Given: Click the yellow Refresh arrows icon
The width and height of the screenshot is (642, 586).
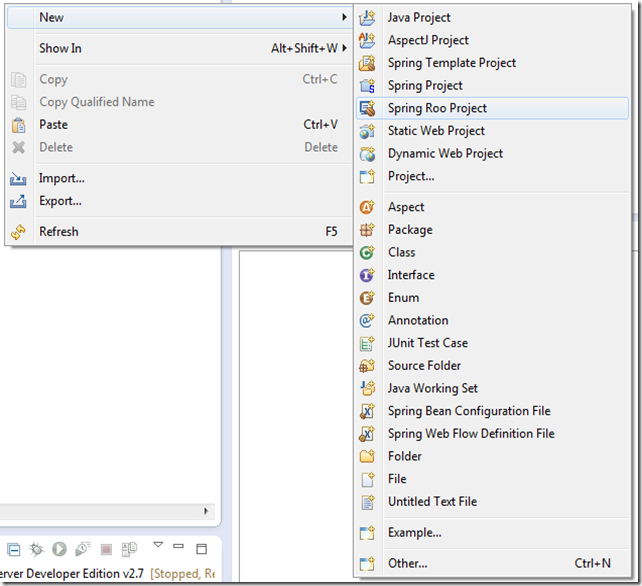Looking at the screenshot, I should pyautogui.click(x=18, y=232).
